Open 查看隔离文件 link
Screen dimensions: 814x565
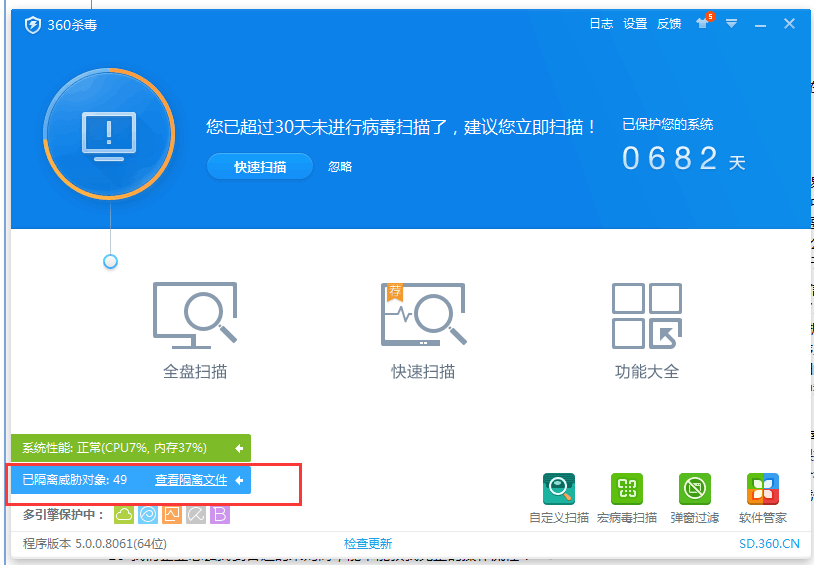click(x=191, y=480)
